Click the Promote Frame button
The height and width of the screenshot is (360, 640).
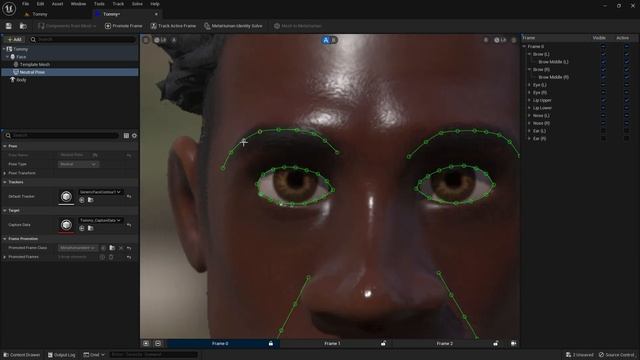[x=124, y=26]
